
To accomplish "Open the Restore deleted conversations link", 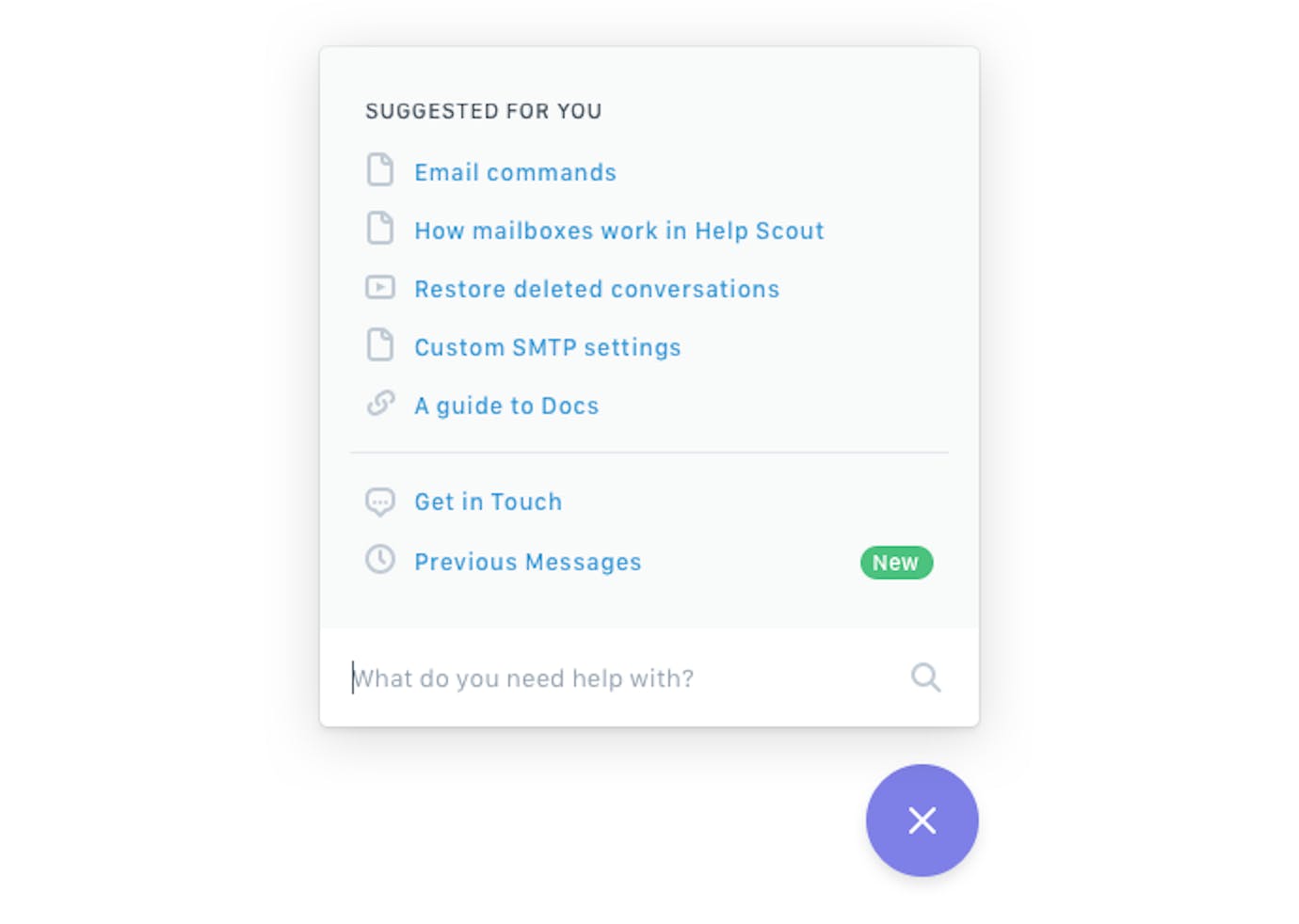I will pos(597,289).
